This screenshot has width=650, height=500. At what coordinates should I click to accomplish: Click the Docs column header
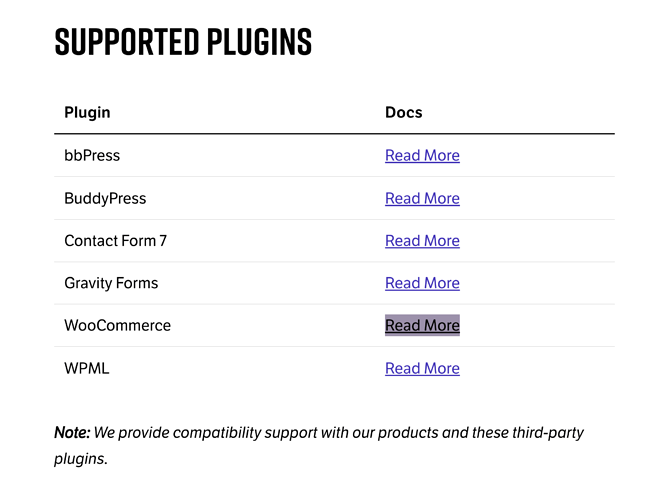coord(404,112)
